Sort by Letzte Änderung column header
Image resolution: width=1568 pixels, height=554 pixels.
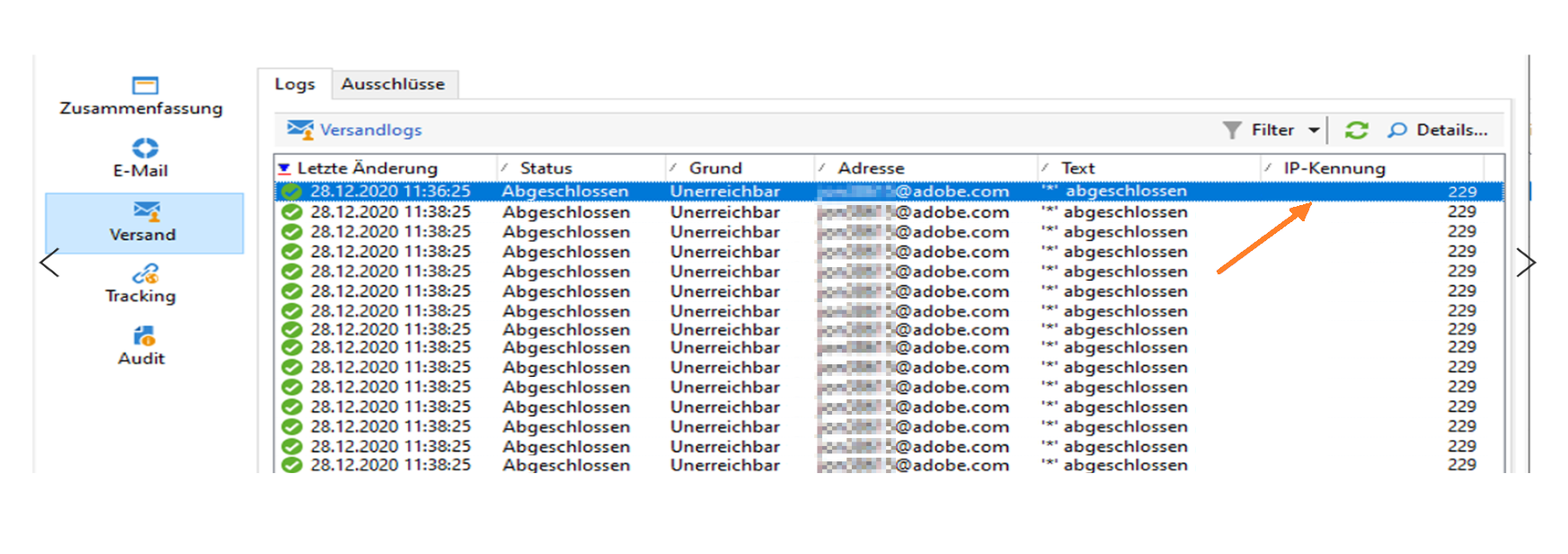click(385, 168)
